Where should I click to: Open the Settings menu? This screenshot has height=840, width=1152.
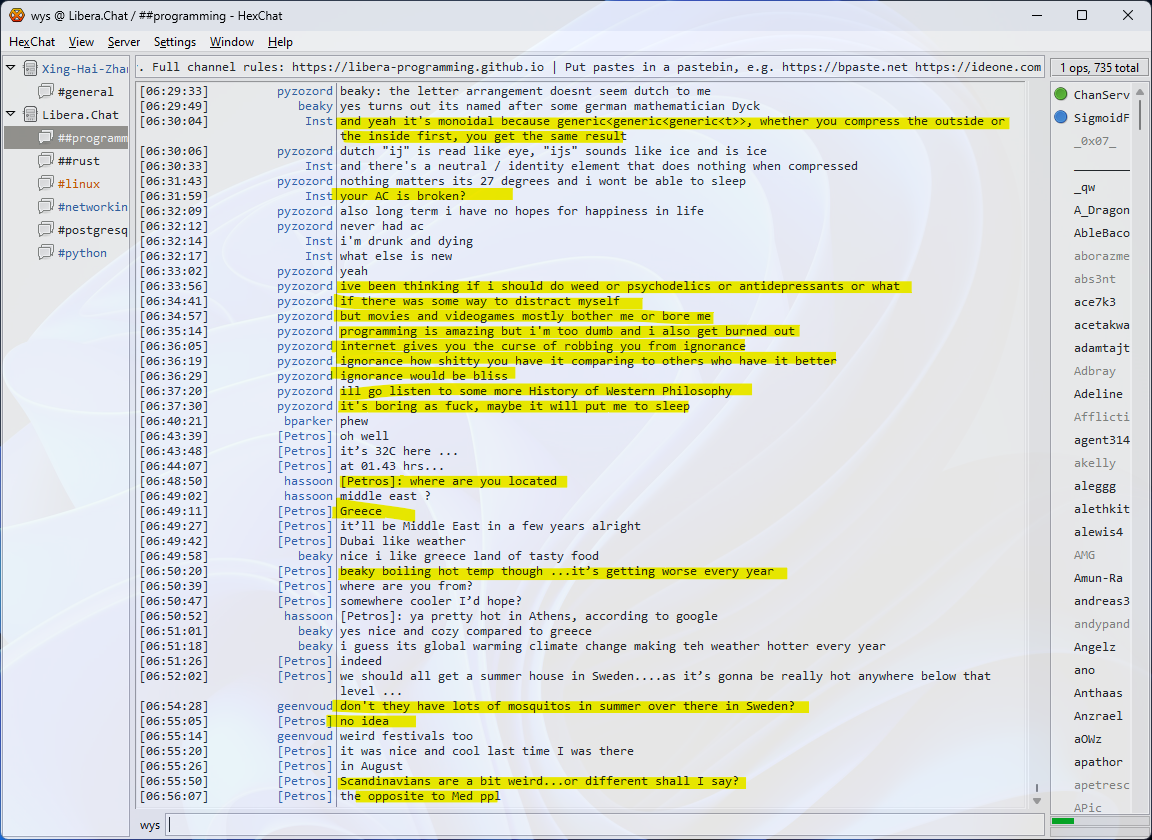click(x=175, y=42)
